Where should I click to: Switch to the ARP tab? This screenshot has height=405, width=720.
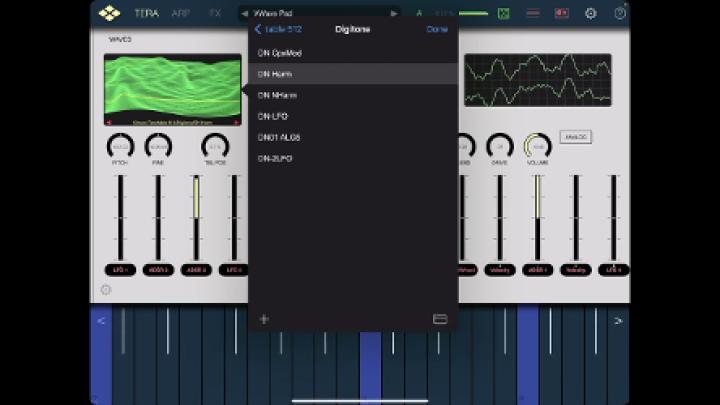point(180,13)
